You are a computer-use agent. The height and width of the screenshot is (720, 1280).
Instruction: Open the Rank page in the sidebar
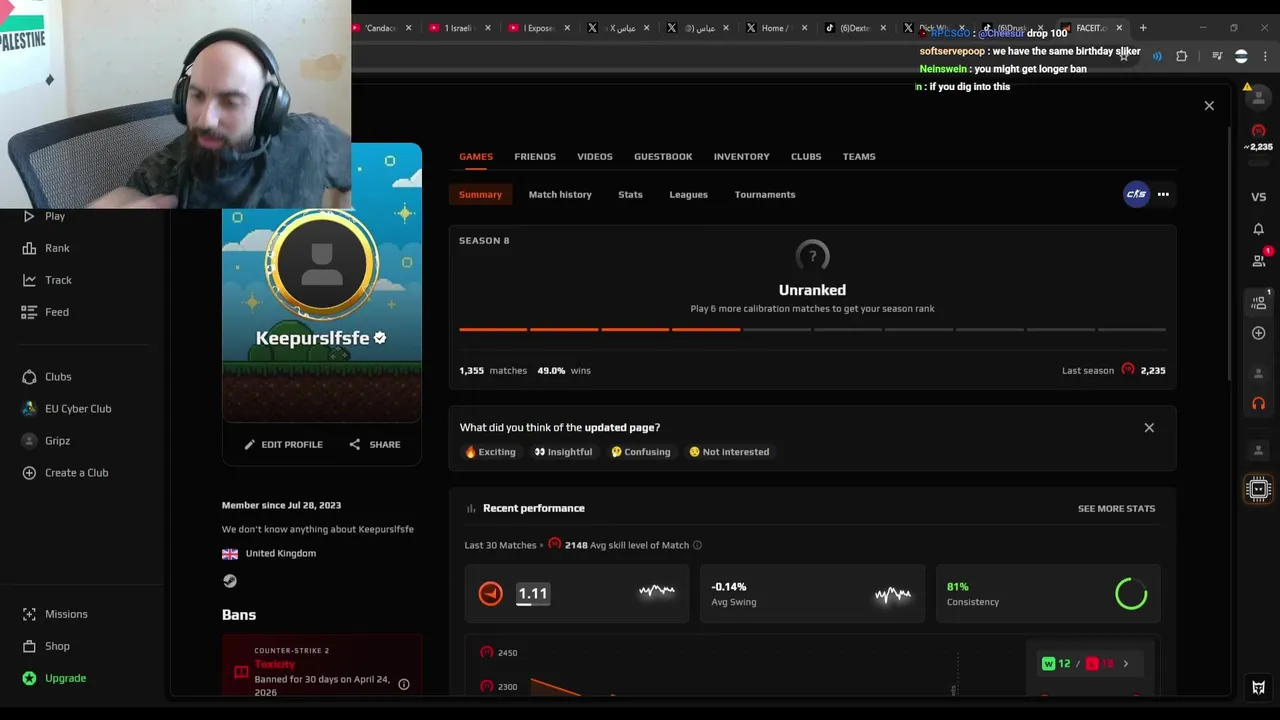[45, 248]
